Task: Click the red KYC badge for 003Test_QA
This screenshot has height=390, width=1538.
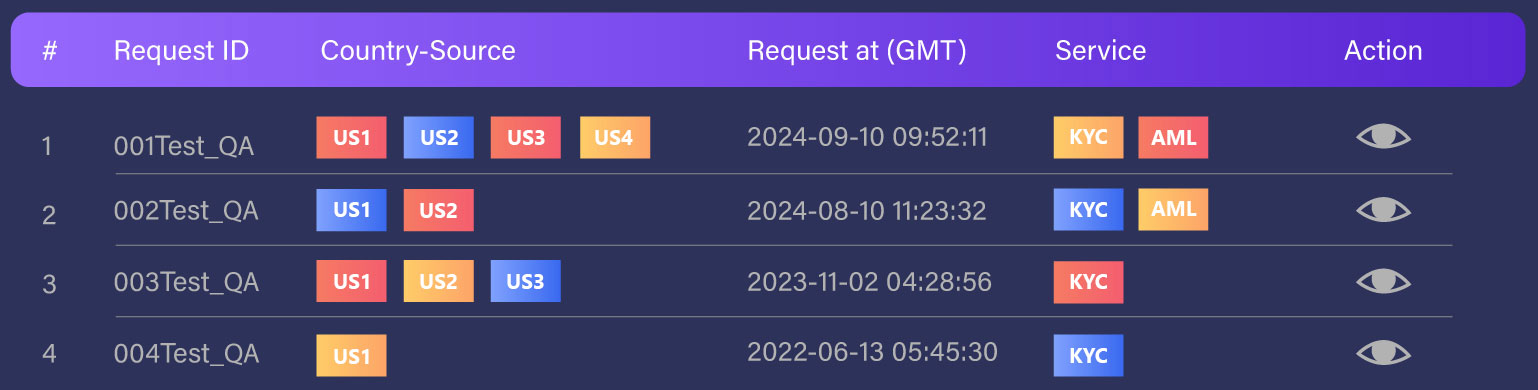Action: [1088, 281]
